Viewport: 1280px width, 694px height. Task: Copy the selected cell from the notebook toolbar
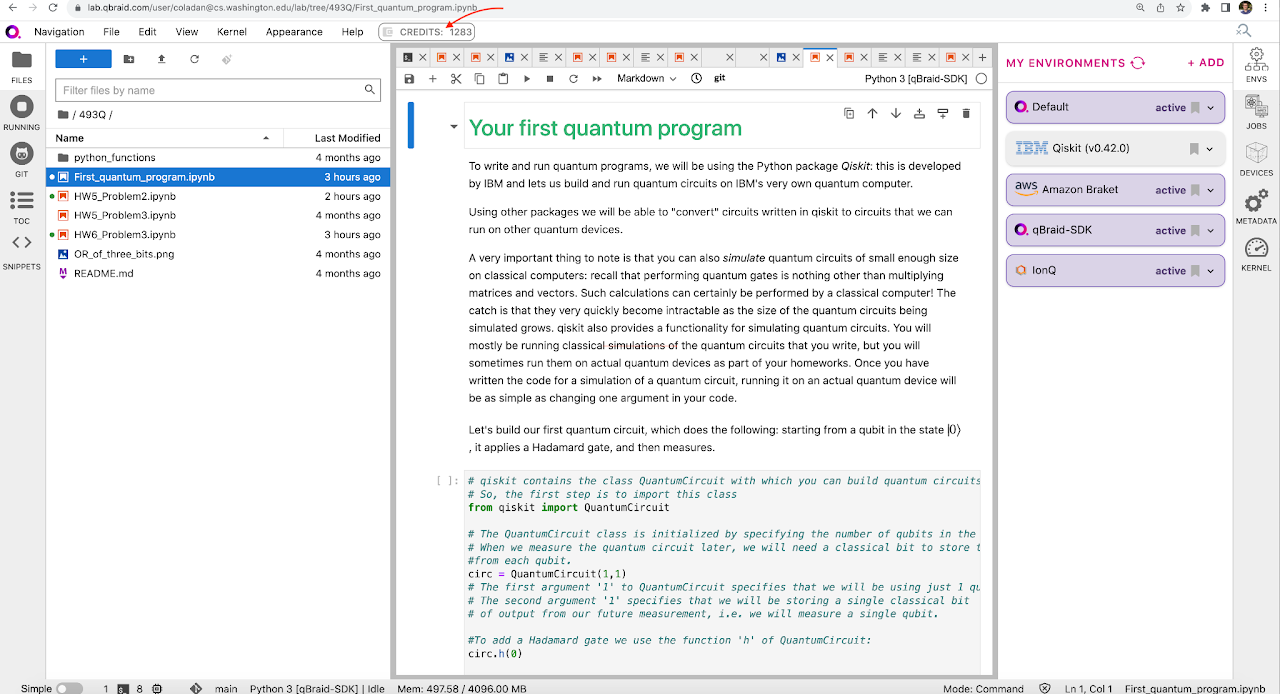click(x=480, y=78)
